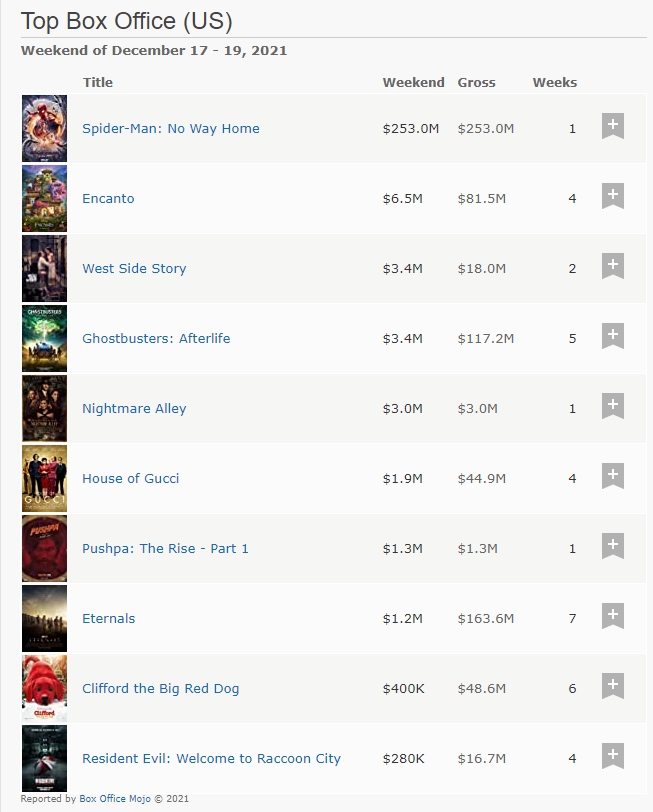Click the Clifford the Big Red Dog poster

click(x=45, y=688)
